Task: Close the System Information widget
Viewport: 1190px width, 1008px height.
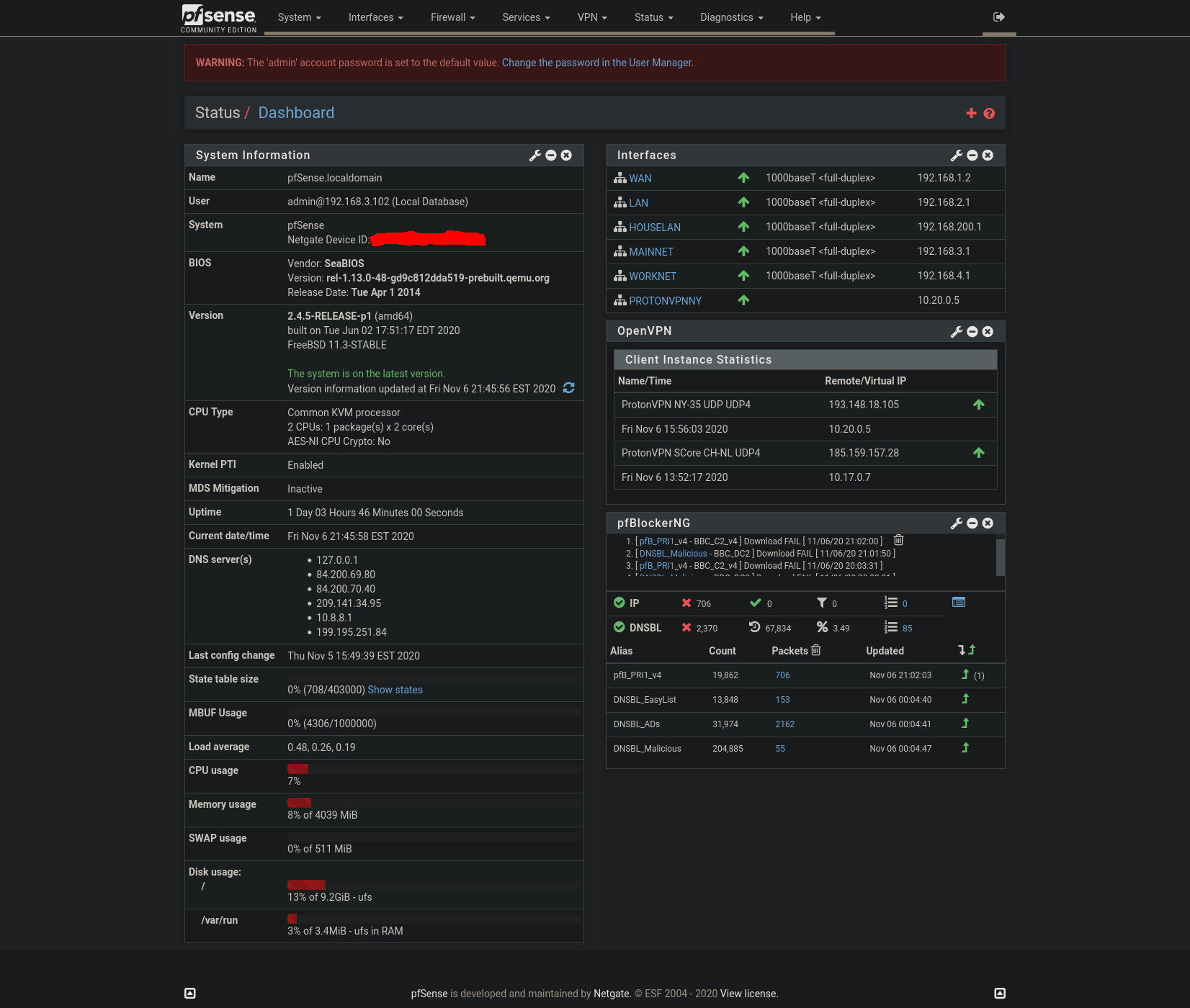Action: click(566, 156)
